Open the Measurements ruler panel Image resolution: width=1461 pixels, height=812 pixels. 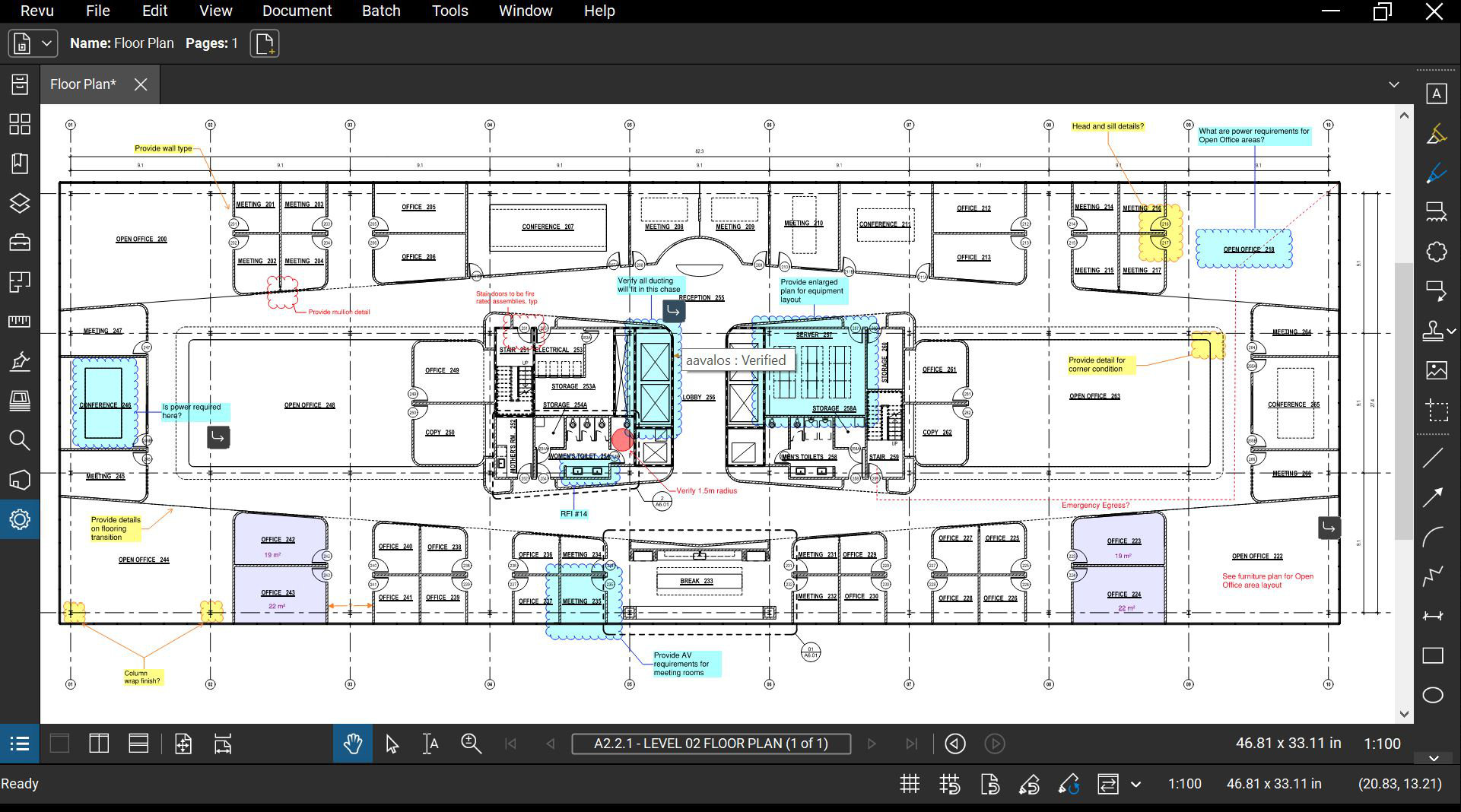coord(20,322)
